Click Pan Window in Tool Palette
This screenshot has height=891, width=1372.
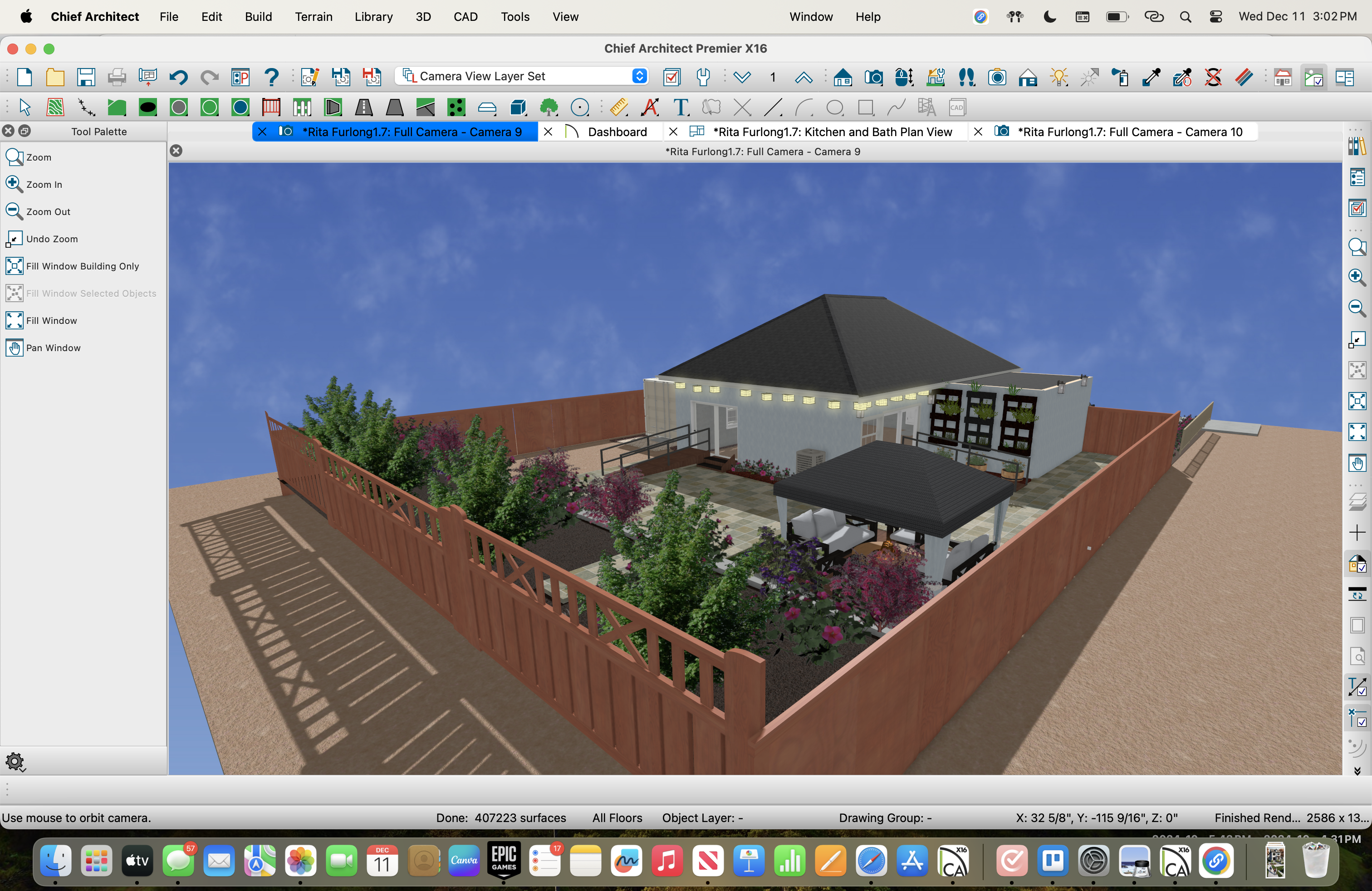pyautogui.click(x=43, y=348)
